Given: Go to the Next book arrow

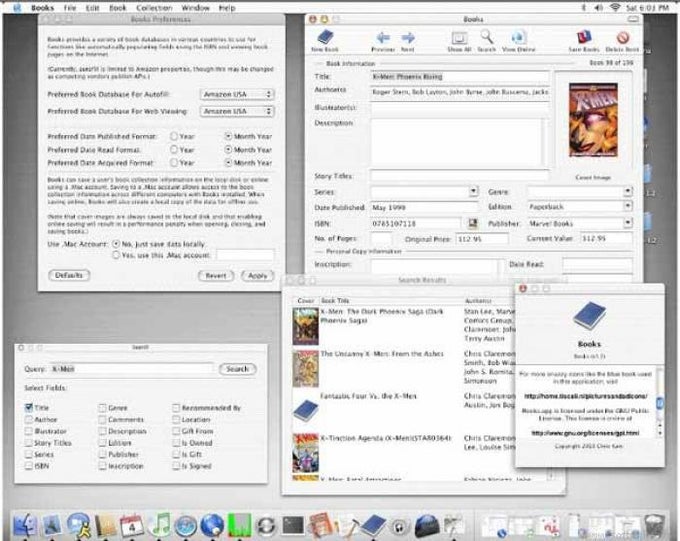Looking at the screenshot, I should pos(407,38).
